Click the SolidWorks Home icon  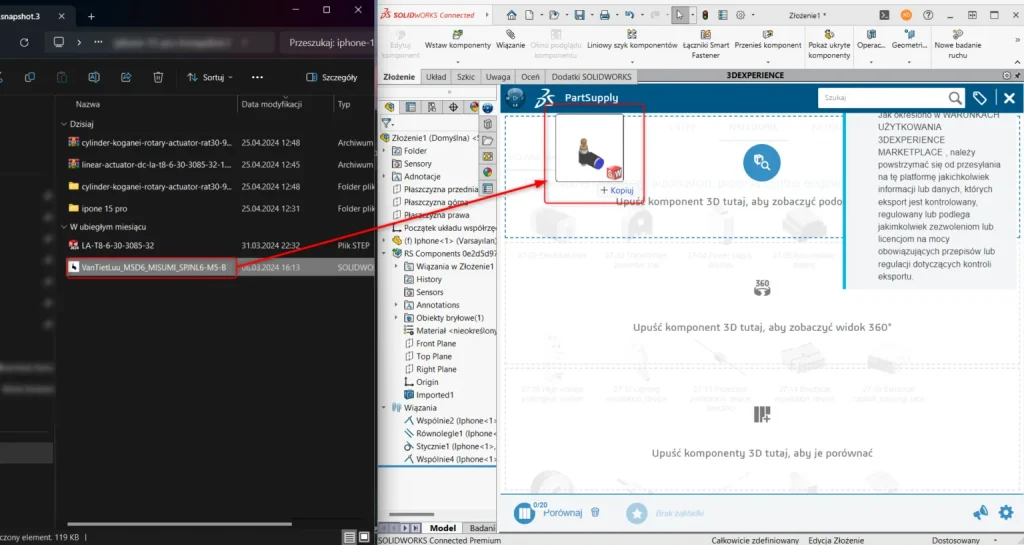point(511,15)
